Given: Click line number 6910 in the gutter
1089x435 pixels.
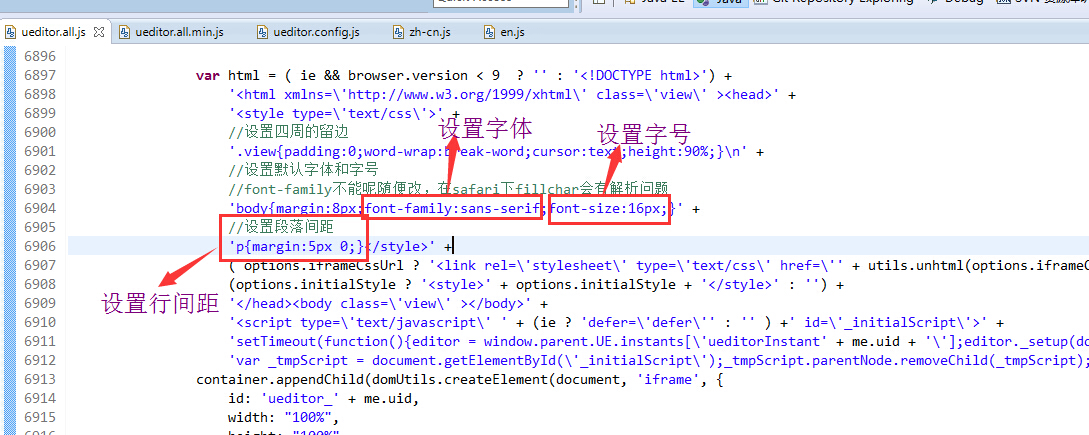Looking at the screenshot, I should 40,322.
